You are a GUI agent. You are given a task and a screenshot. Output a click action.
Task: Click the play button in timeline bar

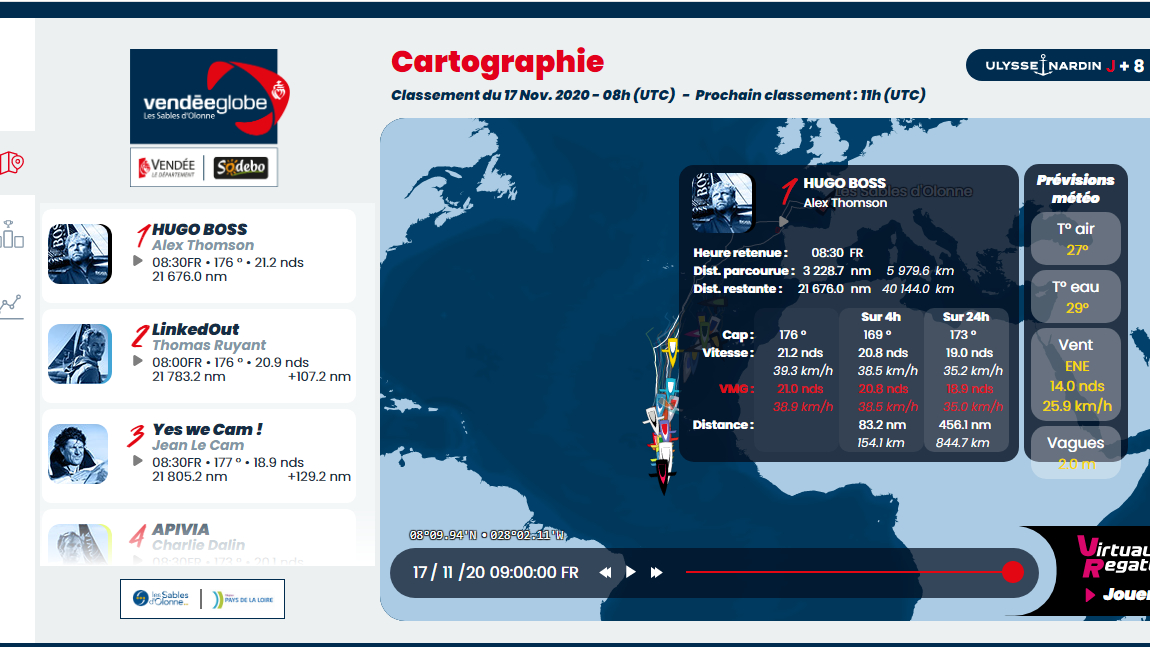(x=631, y=571)
